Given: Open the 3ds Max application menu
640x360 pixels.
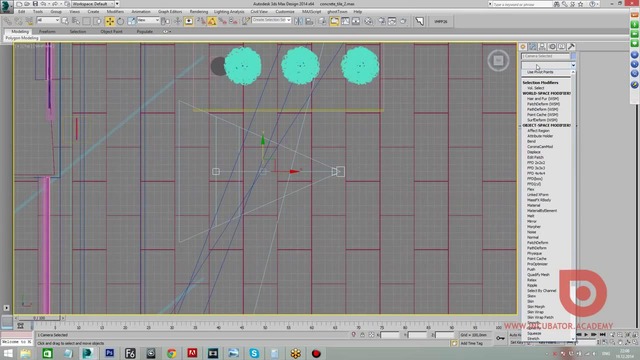Looking at the screenshot, I should coord(6,6).
